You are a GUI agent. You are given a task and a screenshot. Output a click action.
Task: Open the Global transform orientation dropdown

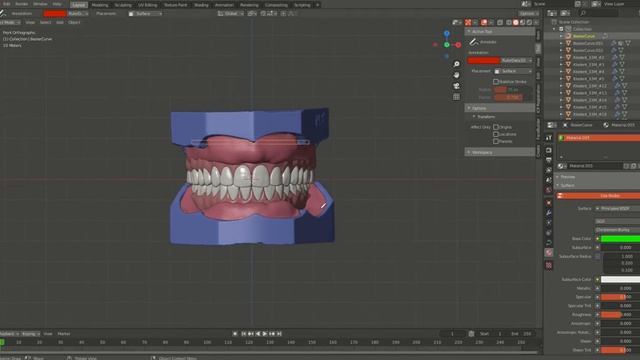click(x=230, y=13)
